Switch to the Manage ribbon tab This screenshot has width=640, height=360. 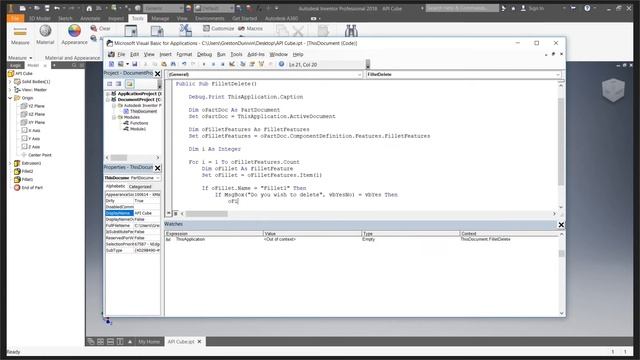[160, 18]
